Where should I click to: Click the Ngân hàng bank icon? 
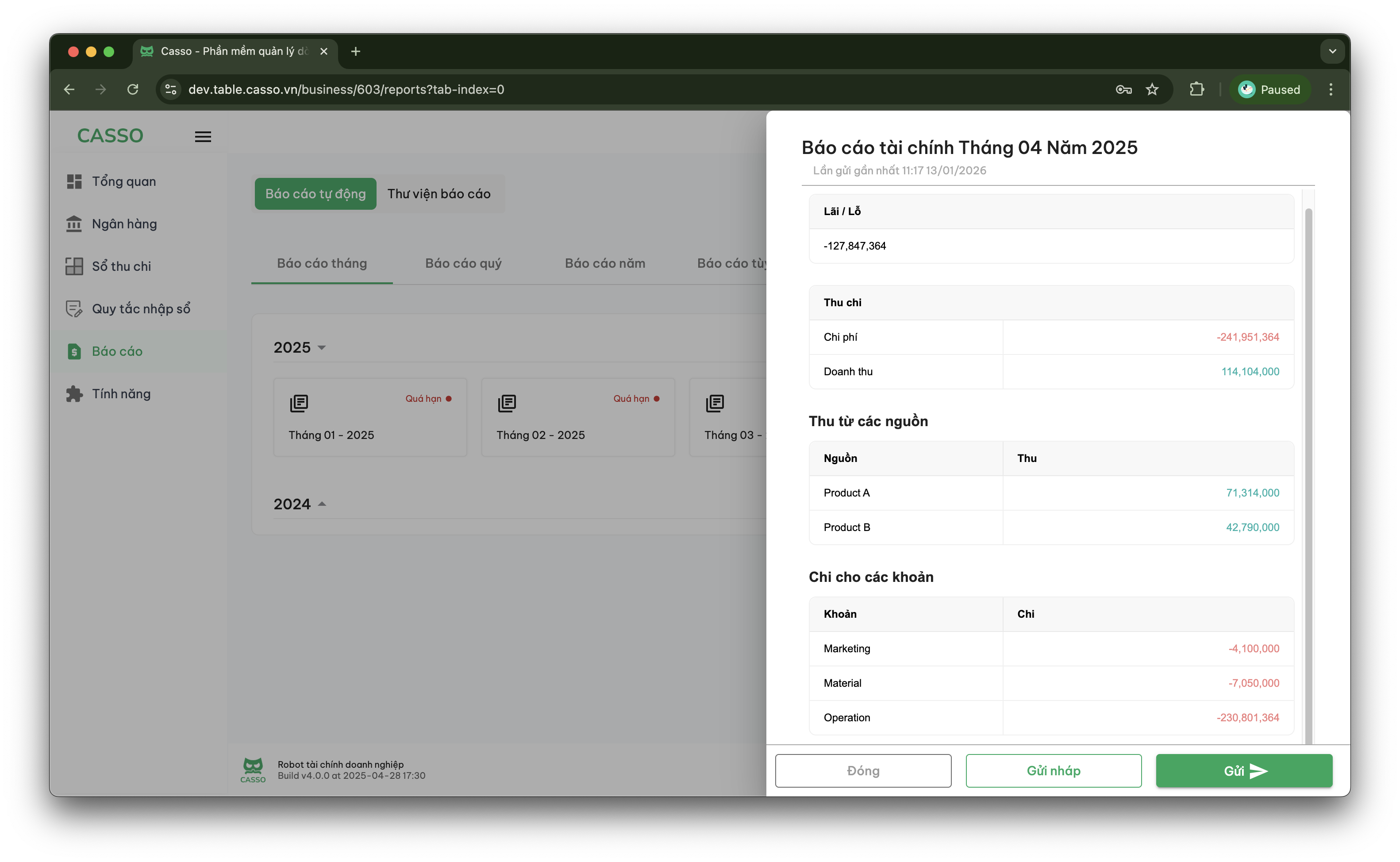click(74, 224)
